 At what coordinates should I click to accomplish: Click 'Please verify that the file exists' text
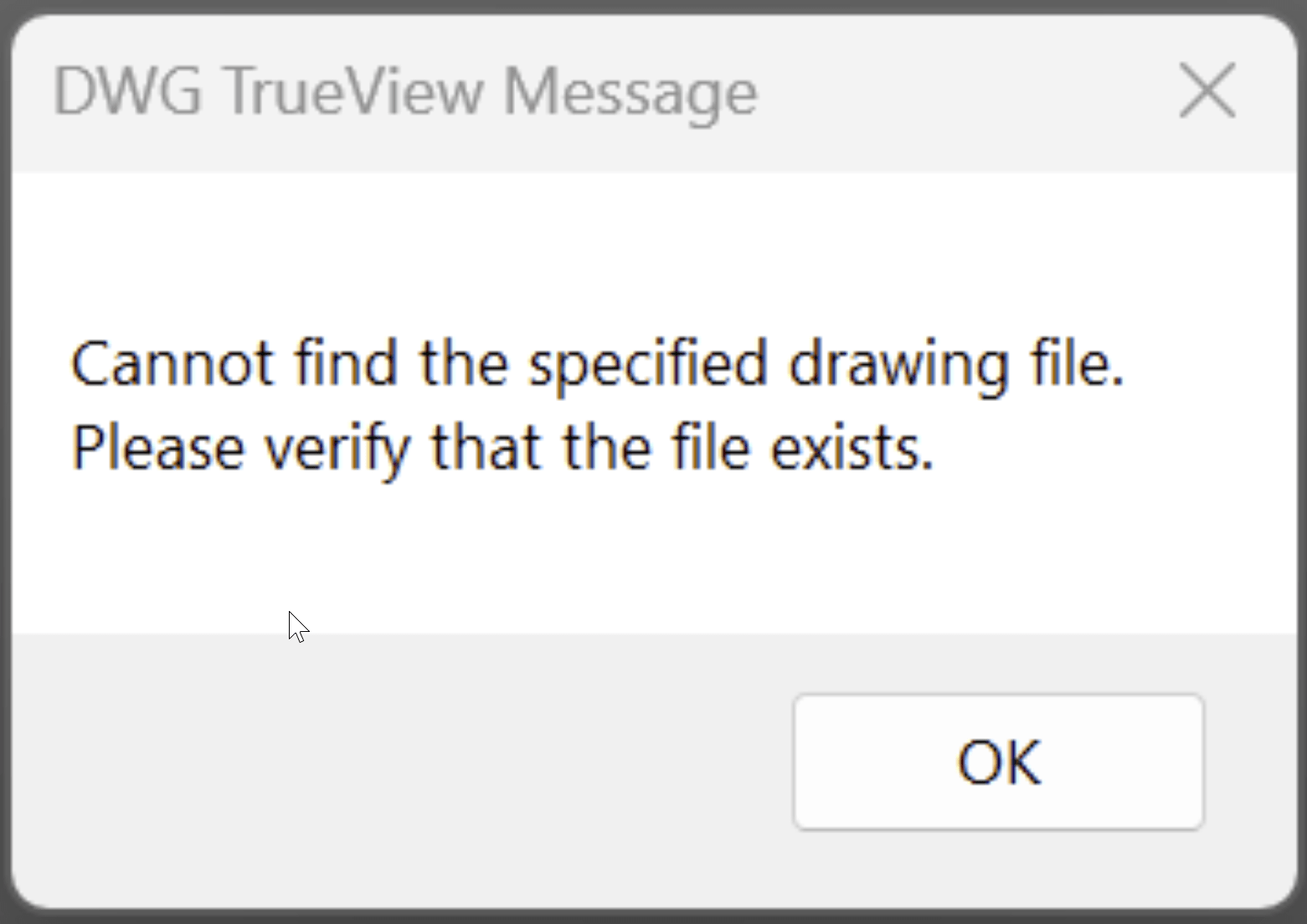502,446
